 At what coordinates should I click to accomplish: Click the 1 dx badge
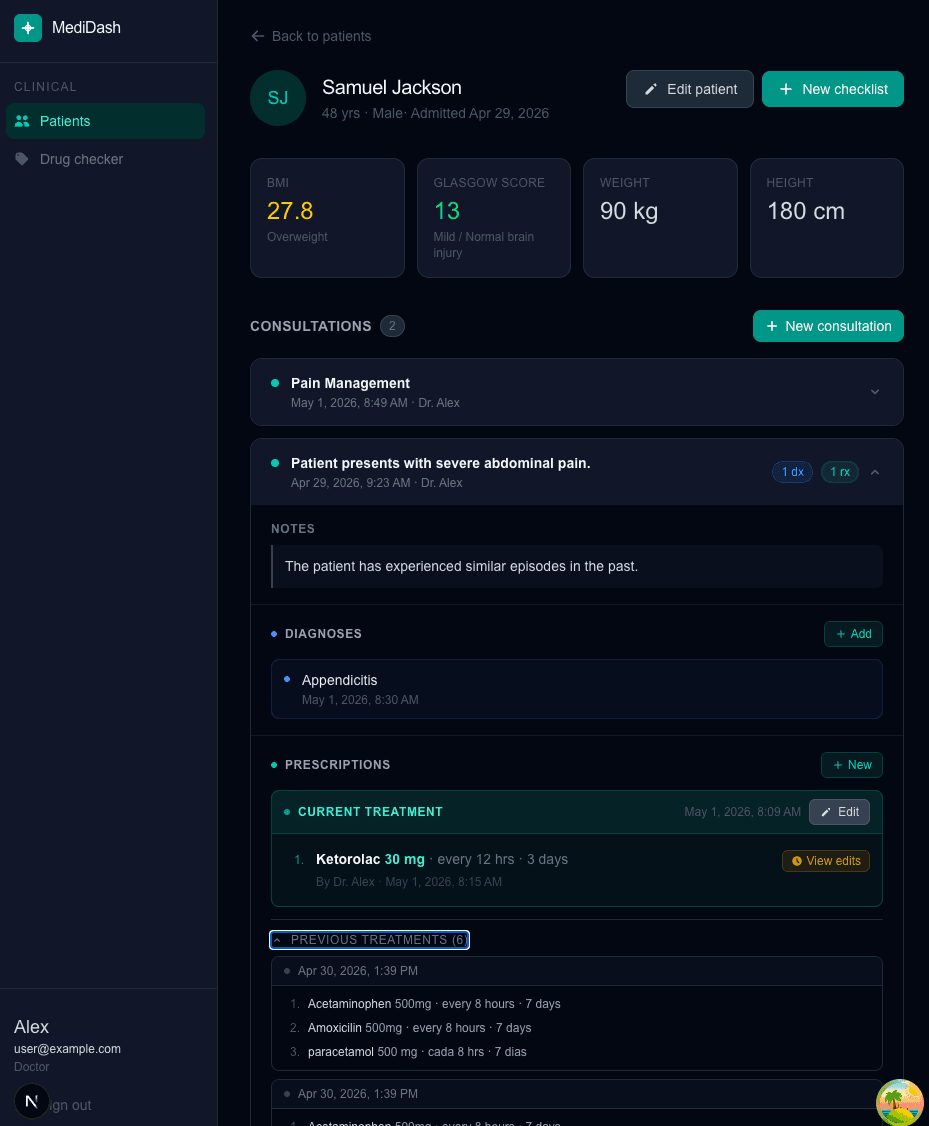792,472
